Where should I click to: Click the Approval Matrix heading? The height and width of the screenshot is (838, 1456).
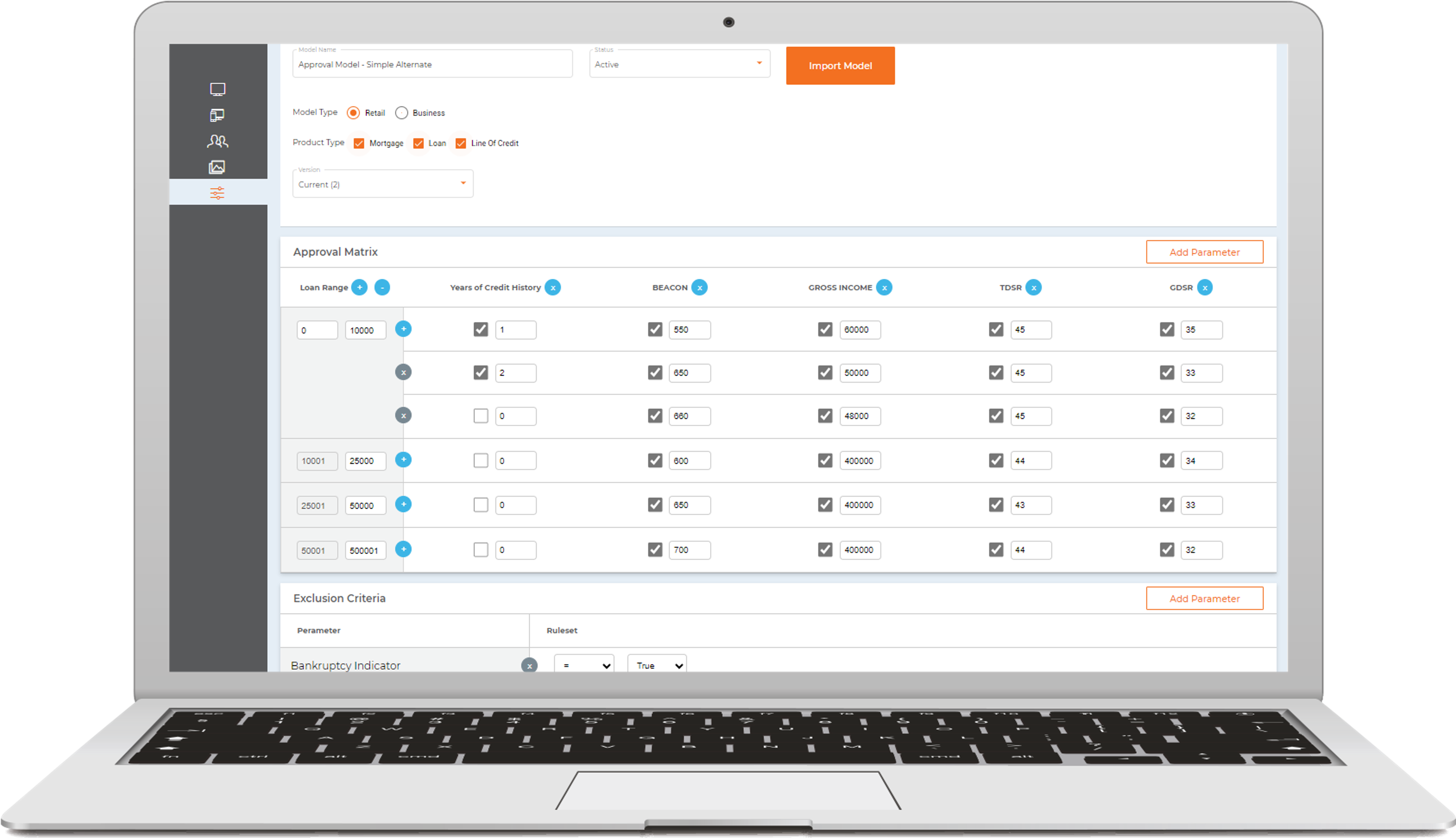point(335,252)
